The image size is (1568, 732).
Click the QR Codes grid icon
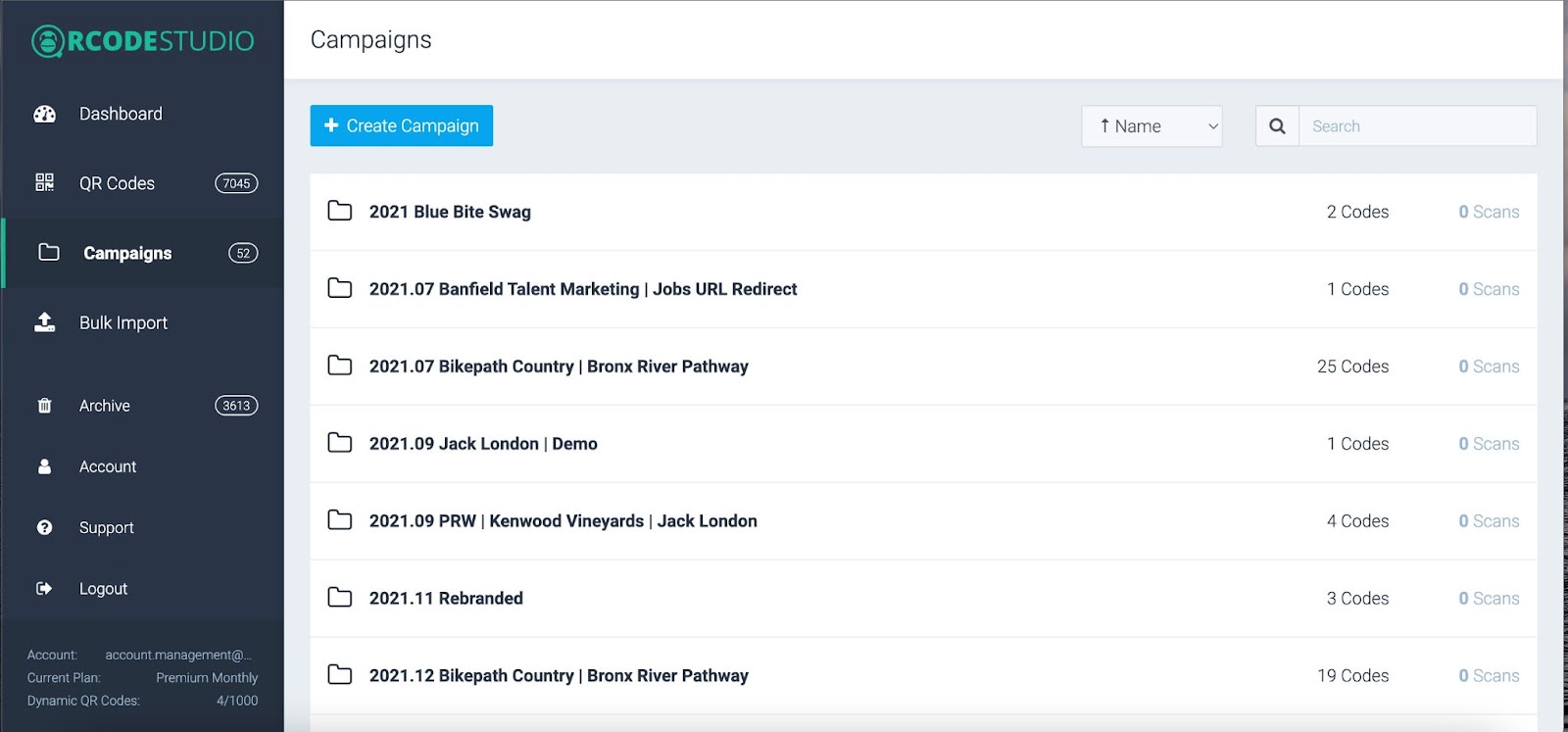pyautogui.click(x=45, y=183)
